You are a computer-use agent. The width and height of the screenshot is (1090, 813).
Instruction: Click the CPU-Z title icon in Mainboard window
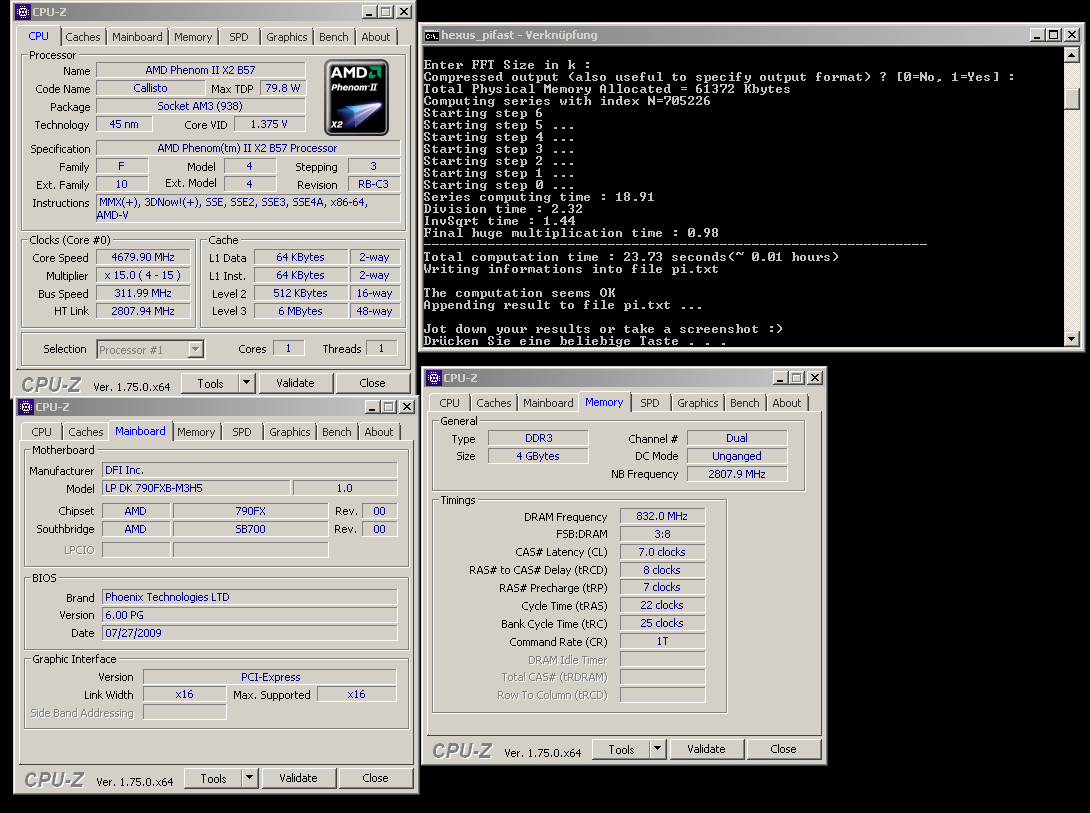click(26, 406)
